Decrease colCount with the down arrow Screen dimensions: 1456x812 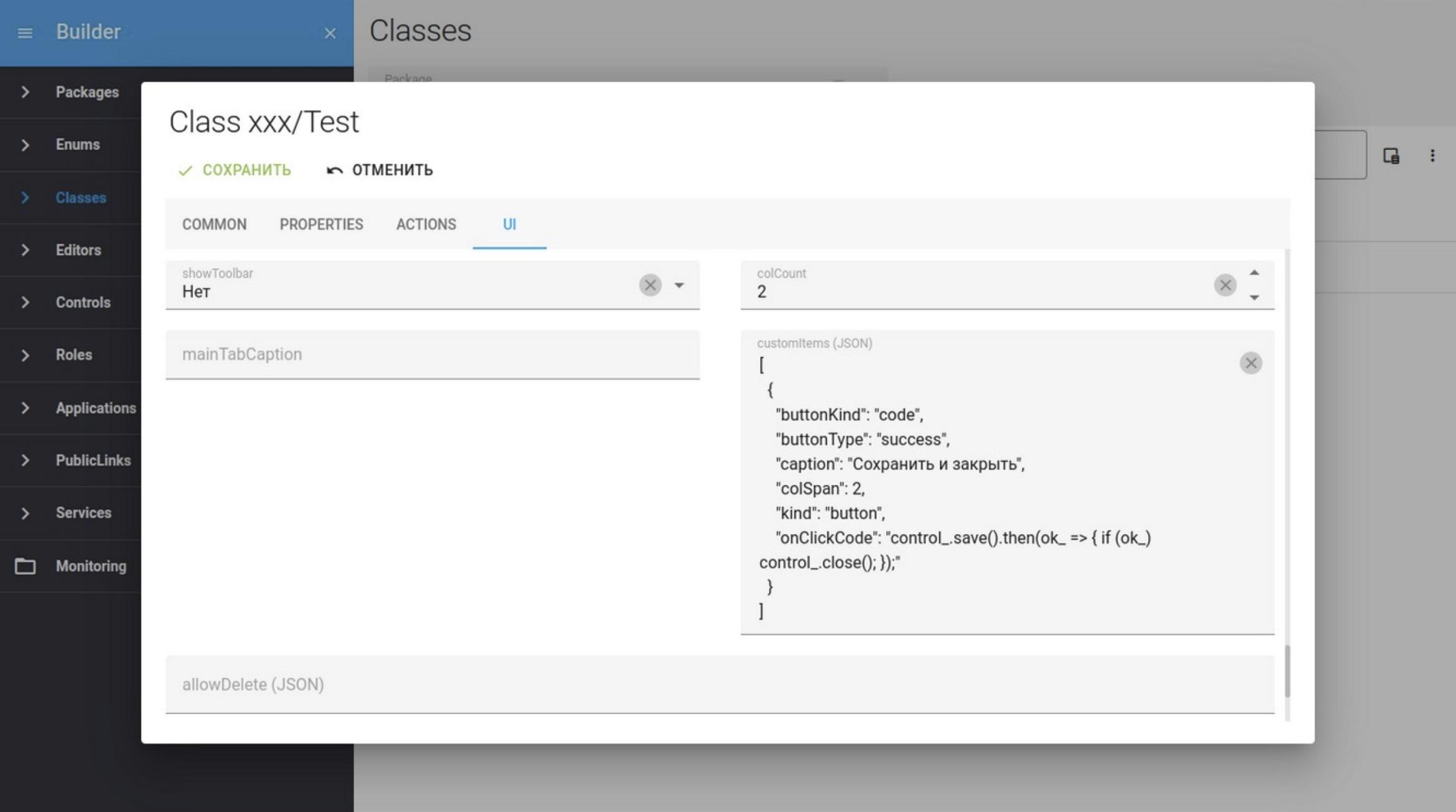(1254, 297)
